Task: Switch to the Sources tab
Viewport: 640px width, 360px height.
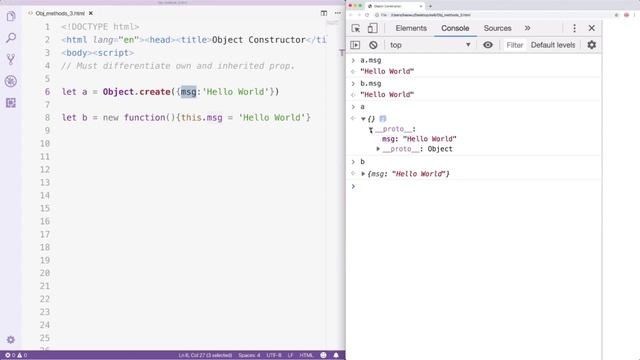Action: (x=497, y=28)
